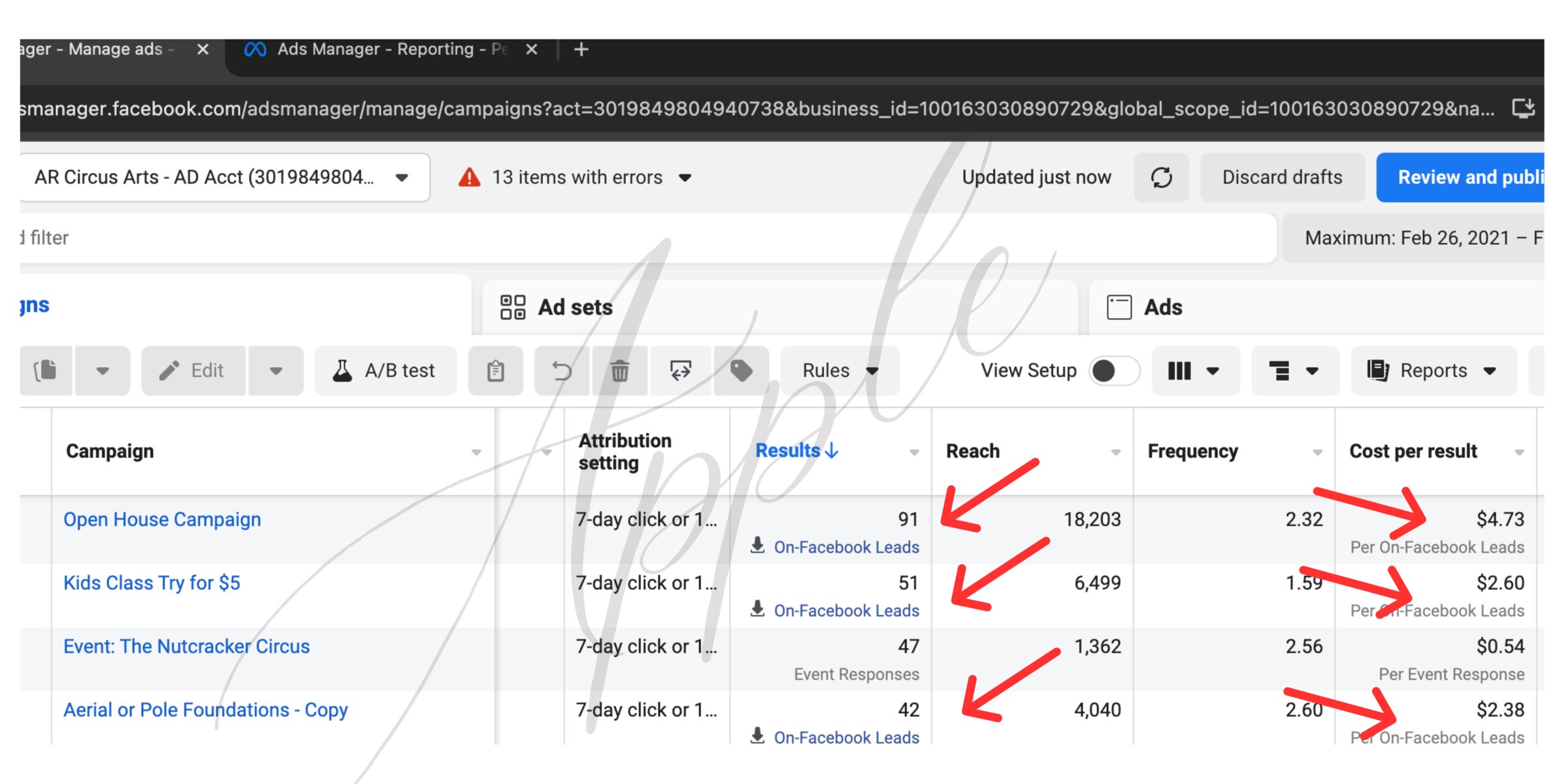Open the Kids Class Try for $5 campaign
The image size is (1568, 784).
point(152,583)
